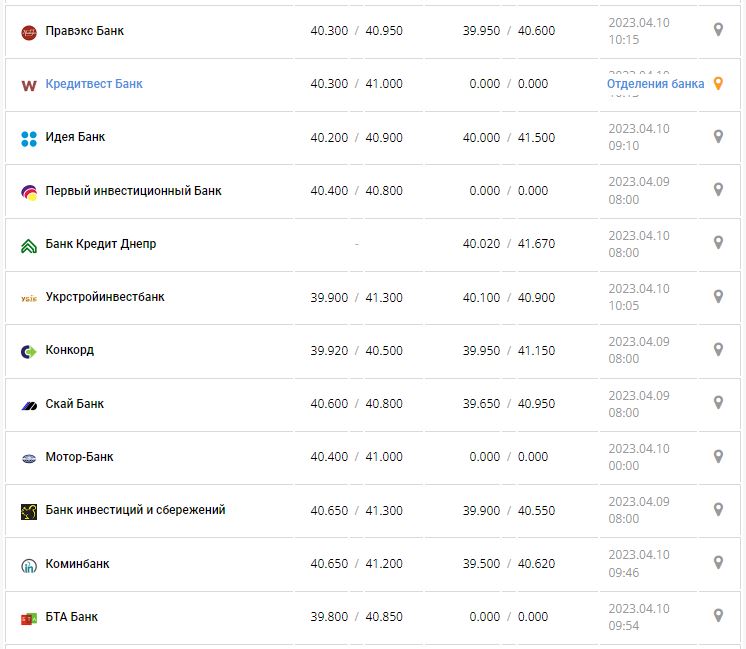The image size is (746, 649).
Task: Open map pin for Укрстройинвестбанк row
Action: click(x=717, y=296)
